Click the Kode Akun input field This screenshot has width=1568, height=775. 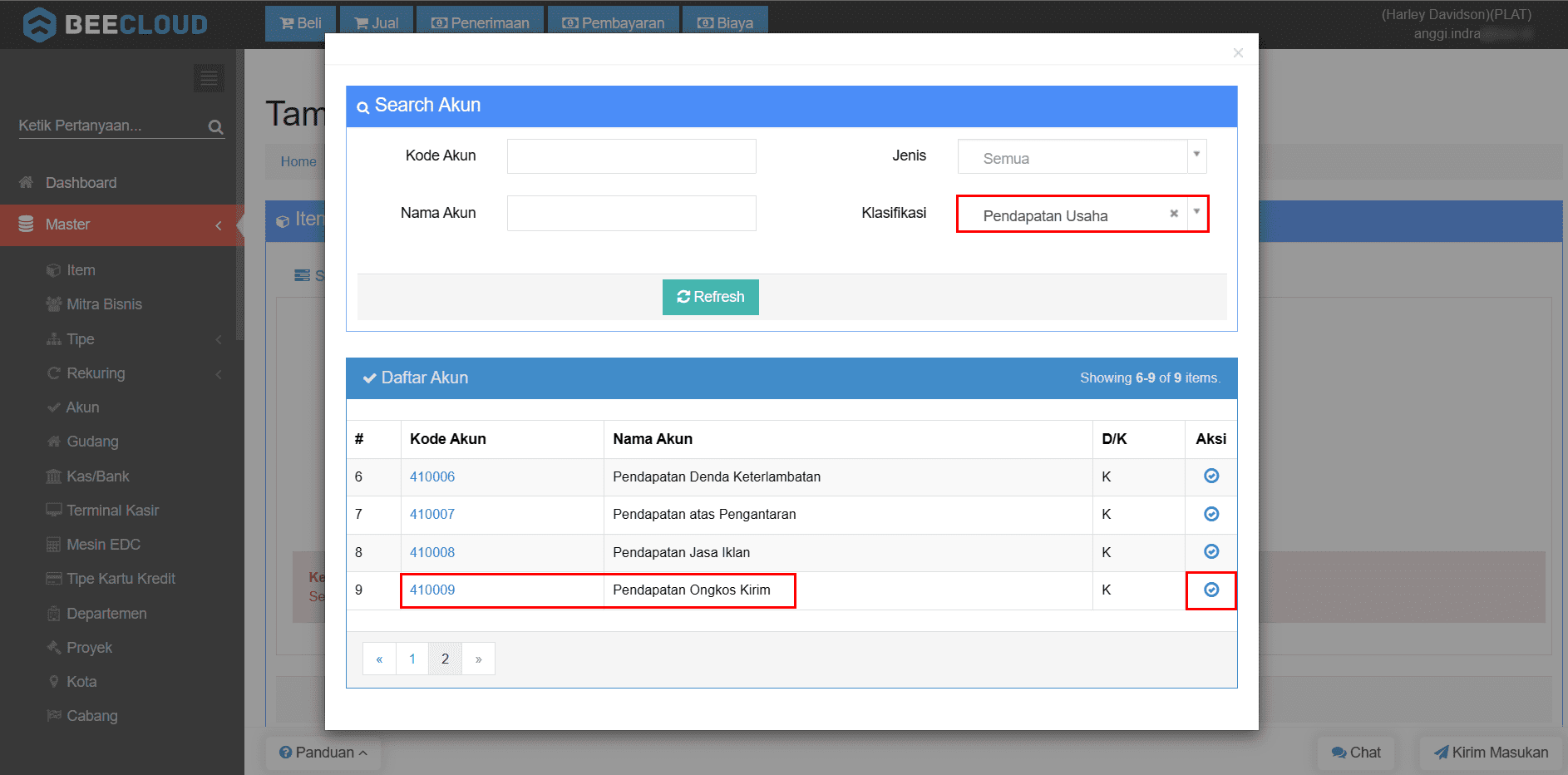[x=631, y=156]
